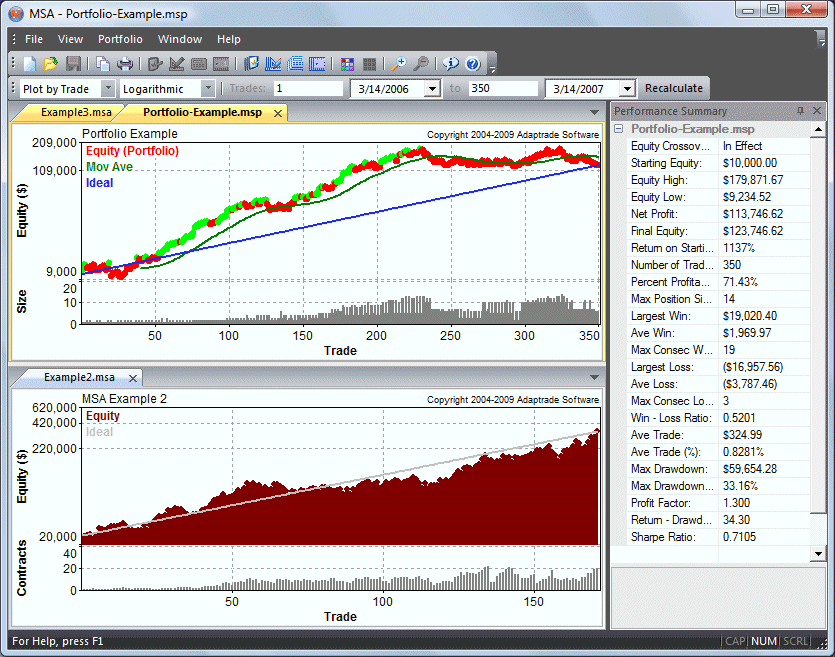
Task: Click the Save floppy disk icon
Action: pyautogui.click(x=73, y=64)
